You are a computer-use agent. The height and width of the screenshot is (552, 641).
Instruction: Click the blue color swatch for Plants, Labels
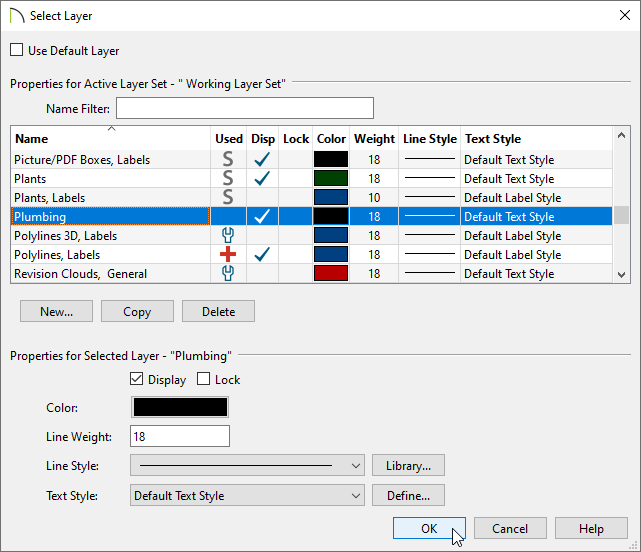331,197
